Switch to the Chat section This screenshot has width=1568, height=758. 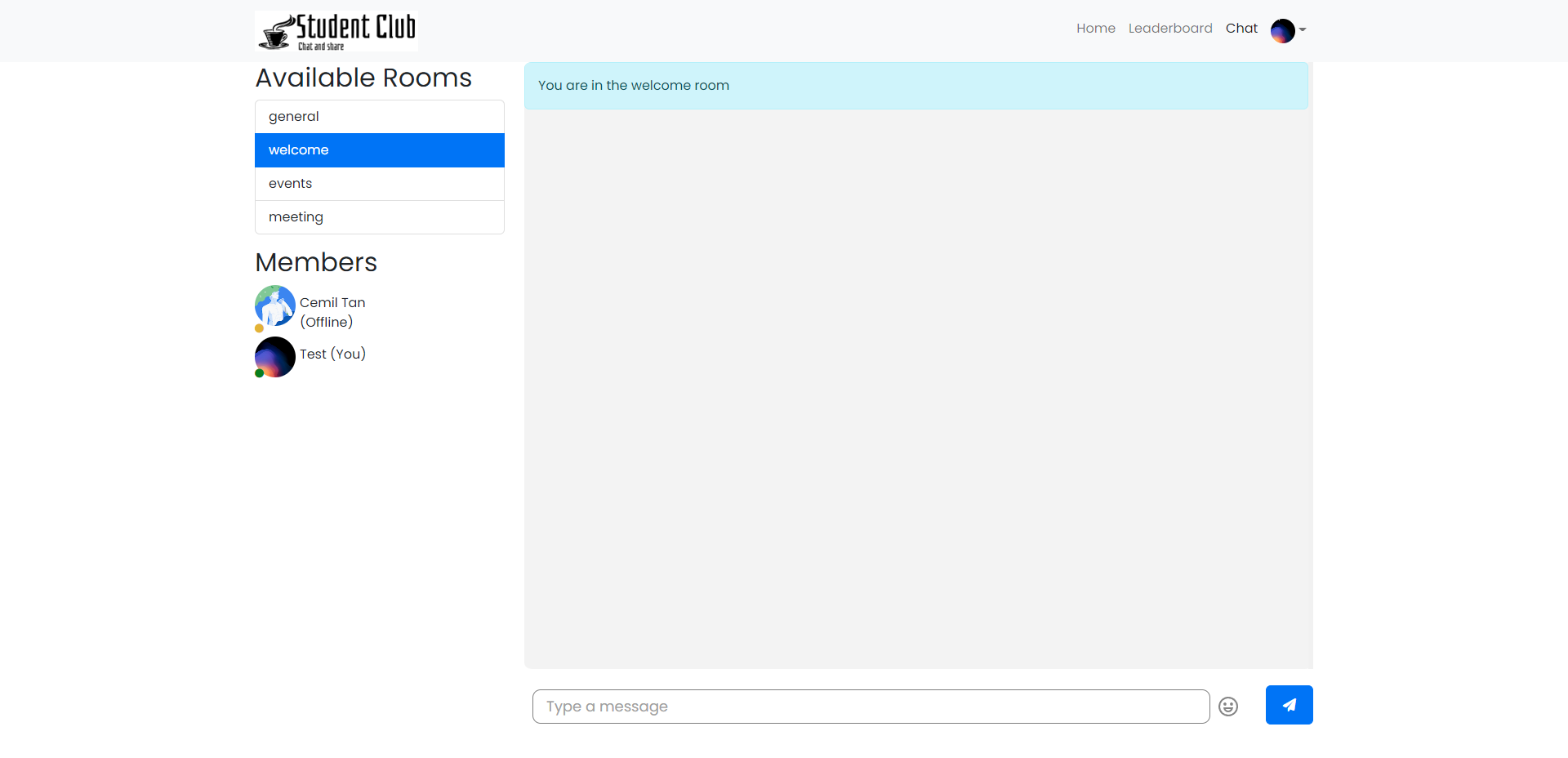[1241, 28]
